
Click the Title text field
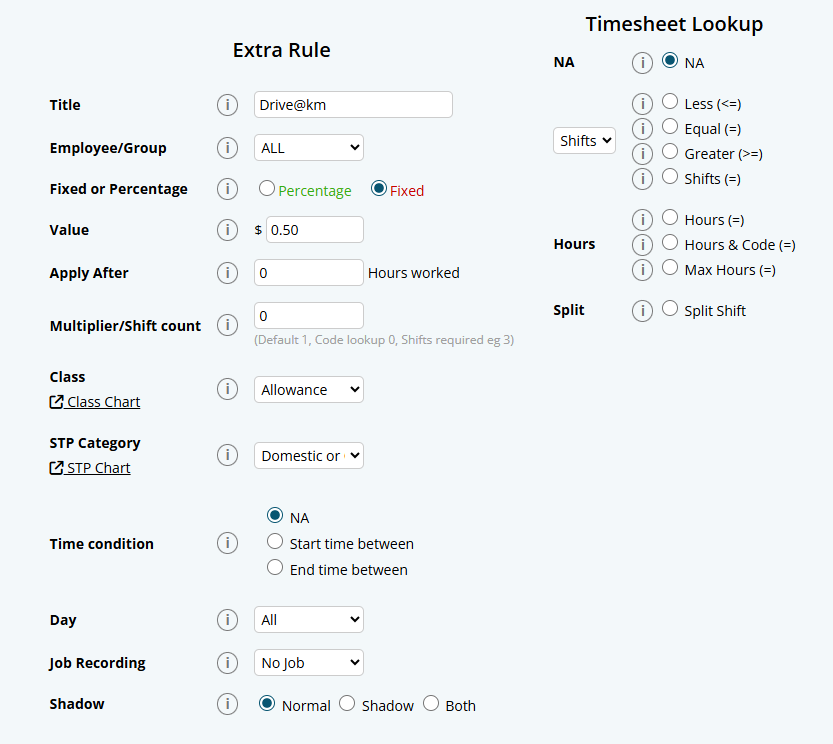pyautogui.click(x=353, y=105)
